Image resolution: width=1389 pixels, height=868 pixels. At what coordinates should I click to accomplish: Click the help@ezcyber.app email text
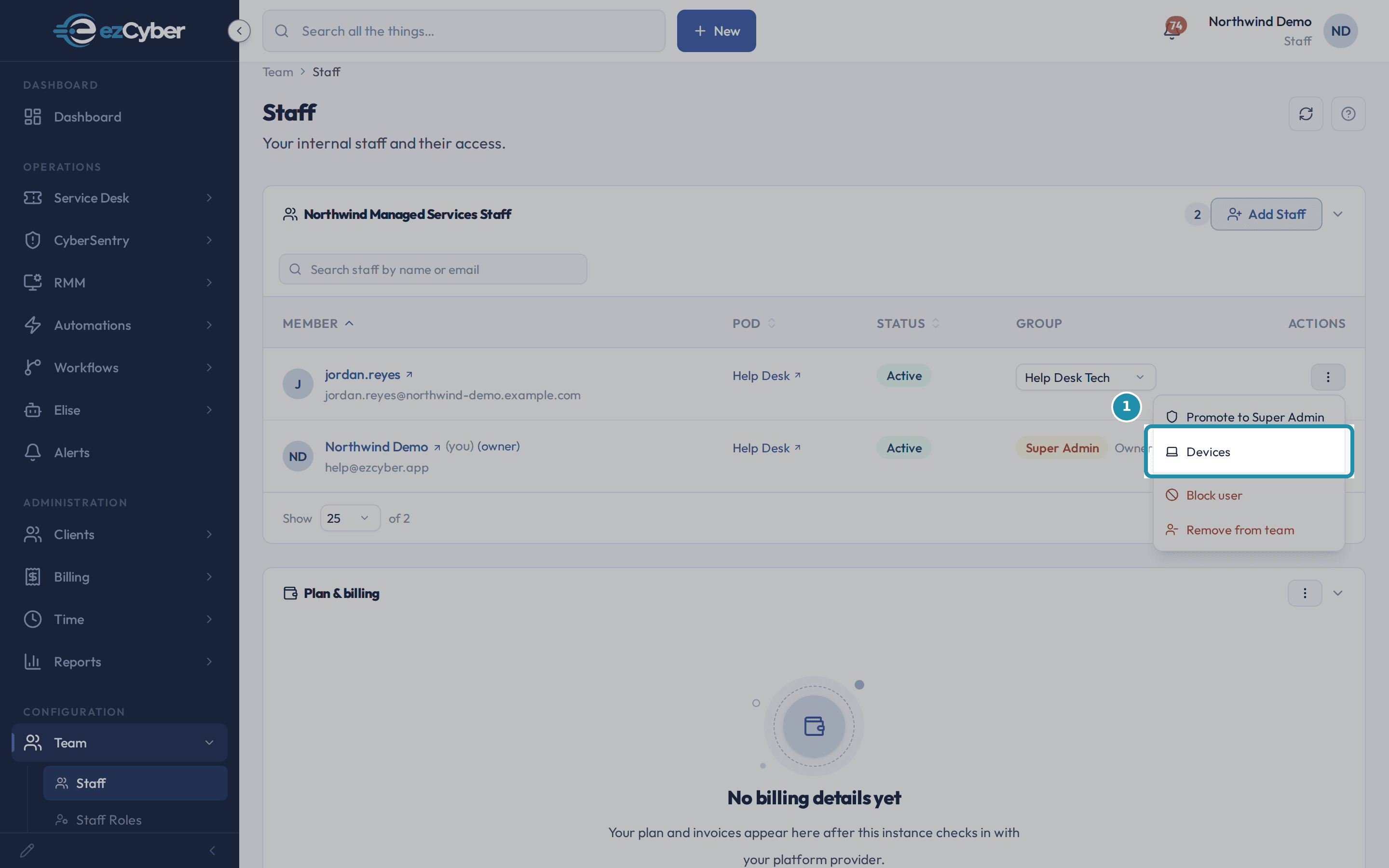point(377,467)
